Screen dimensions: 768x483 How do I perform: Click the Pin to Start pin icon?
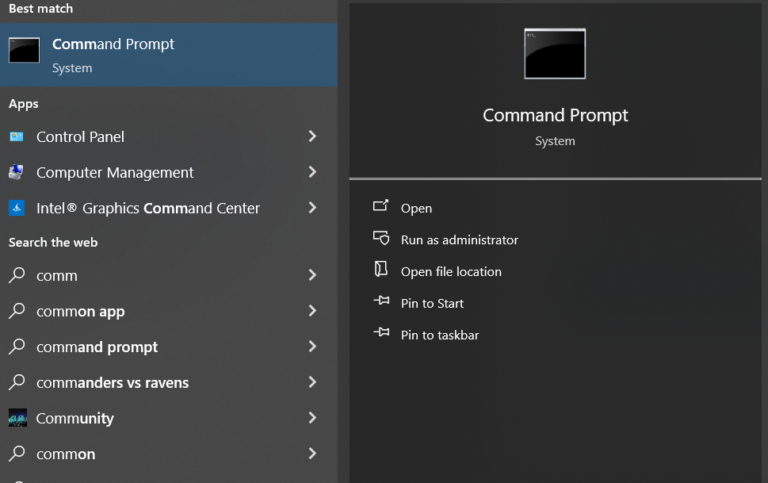(x=381, y=302)
